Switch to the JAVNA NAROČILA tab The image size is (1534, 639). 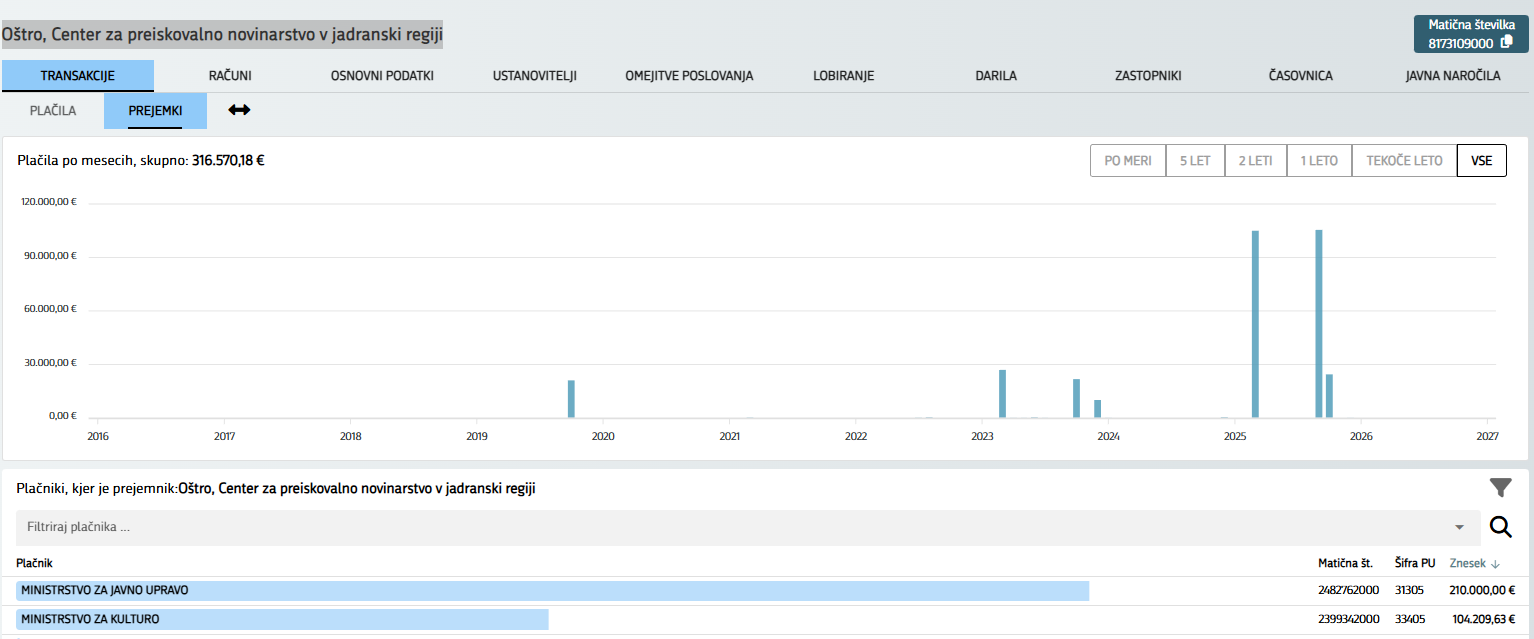[x=1452, y=76]
